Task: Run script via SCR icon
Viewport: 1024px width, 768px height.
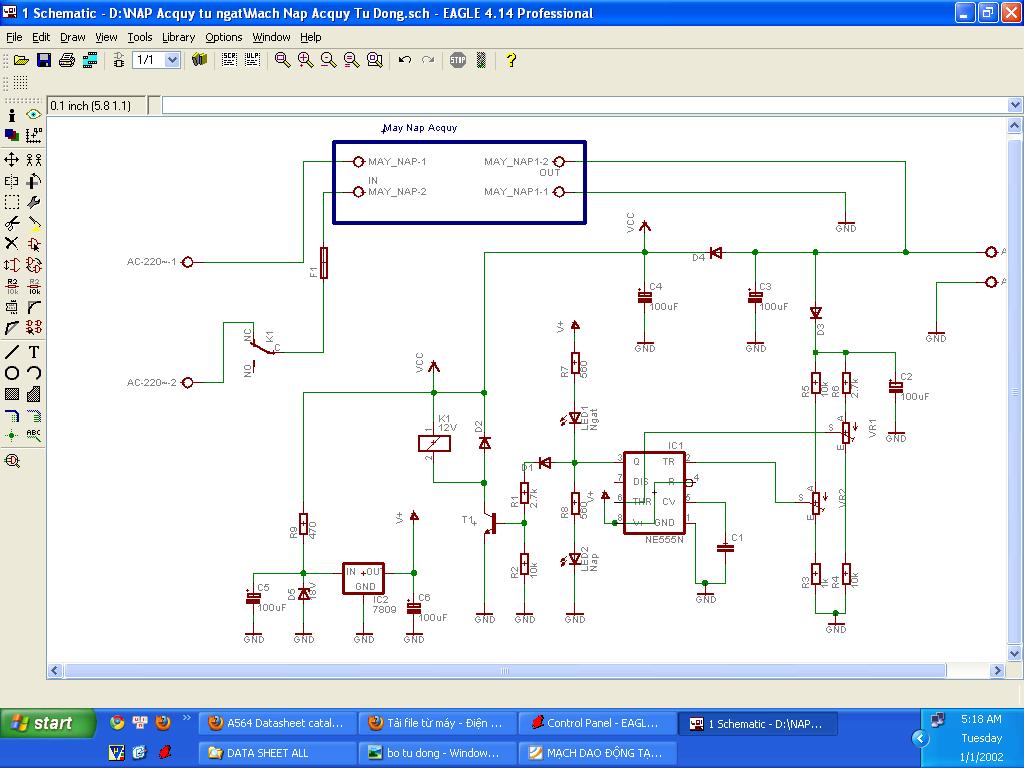Action: point(229,60)
